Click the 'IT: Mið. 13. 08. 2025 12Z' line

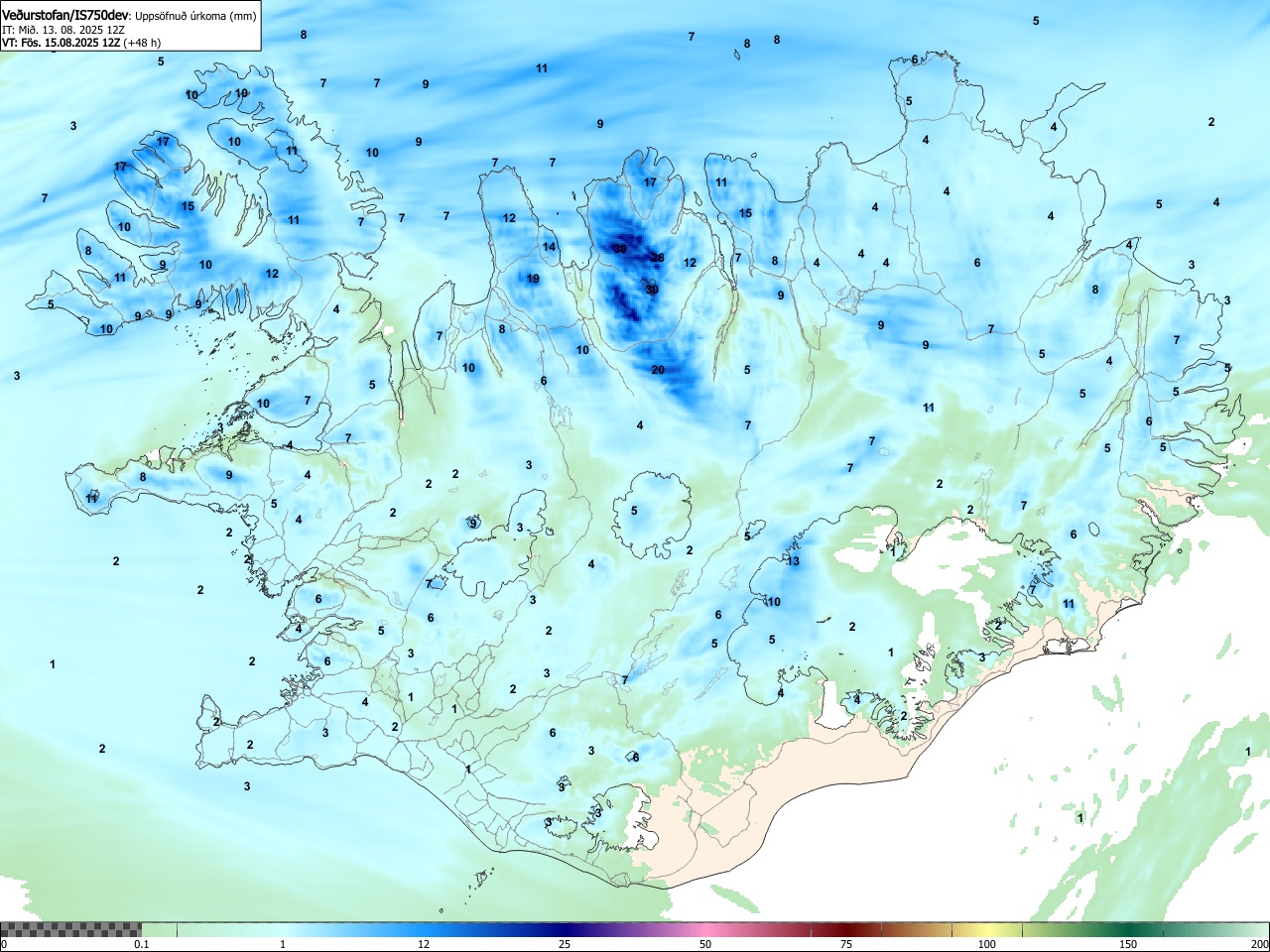[x=63, y=30]
